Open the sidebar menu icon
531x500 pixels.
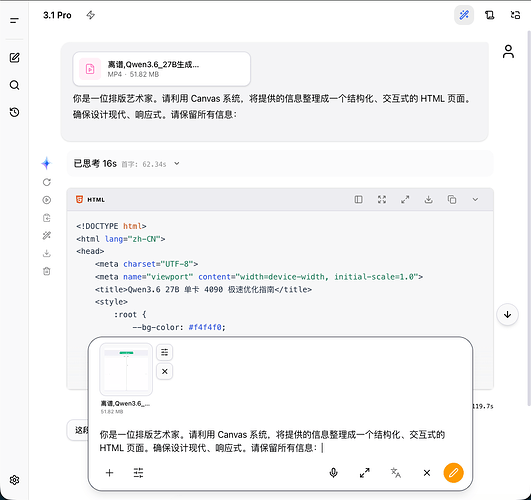click(14, 21)
